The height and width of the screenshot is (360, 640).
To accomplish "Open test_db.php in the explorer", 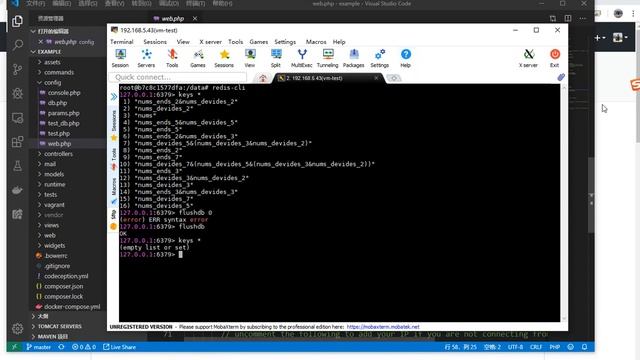I will [x=64, y=123].
